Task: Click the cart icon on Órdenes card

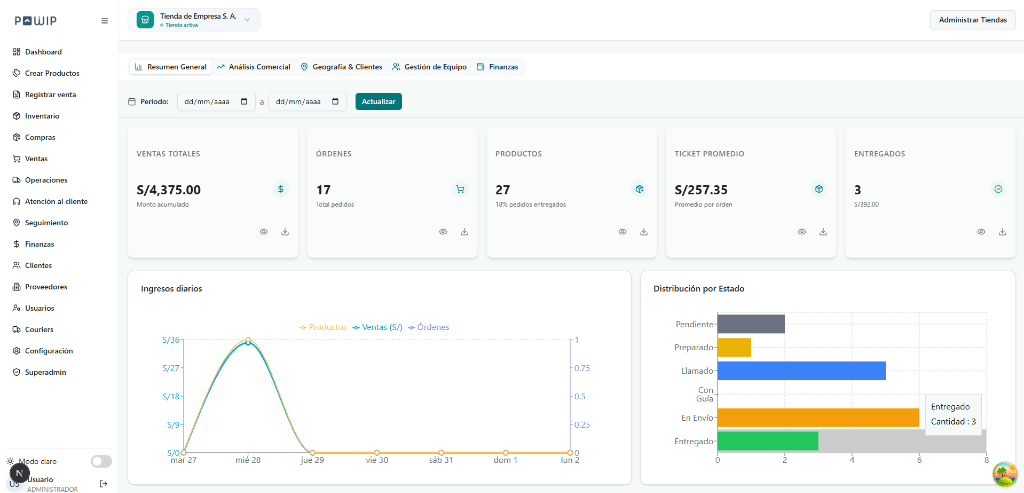Action: point(460,189)
